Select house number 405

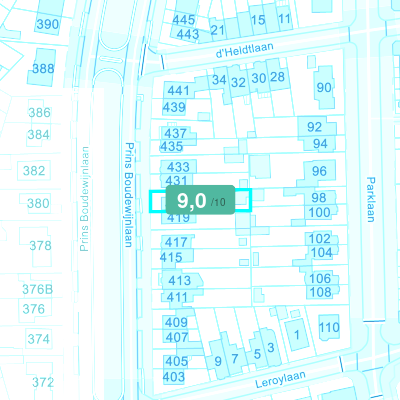(x=177, y=361)
